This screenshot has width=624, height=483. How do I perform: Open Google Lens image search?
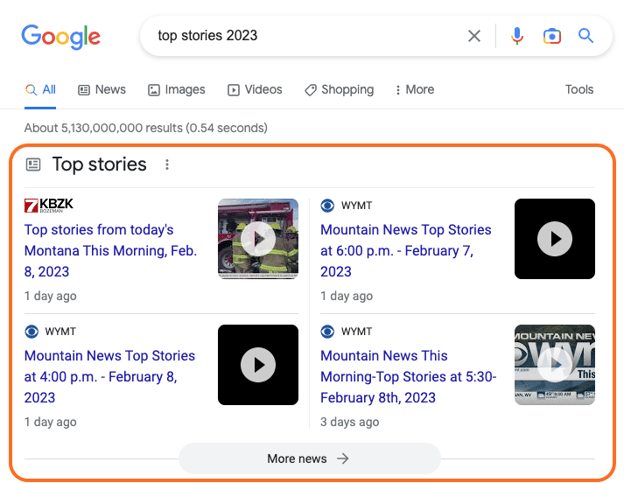(x=552, y=36)
